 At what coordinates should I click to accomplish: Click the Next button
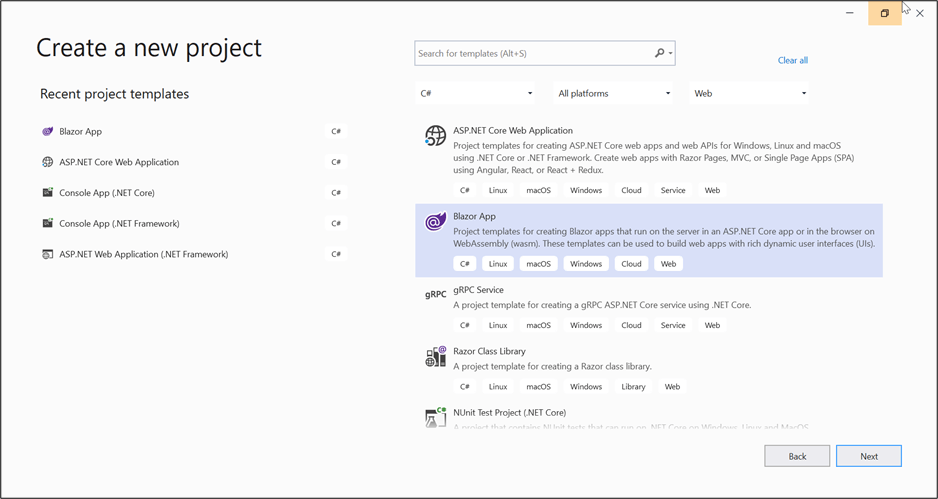(868, 456)
